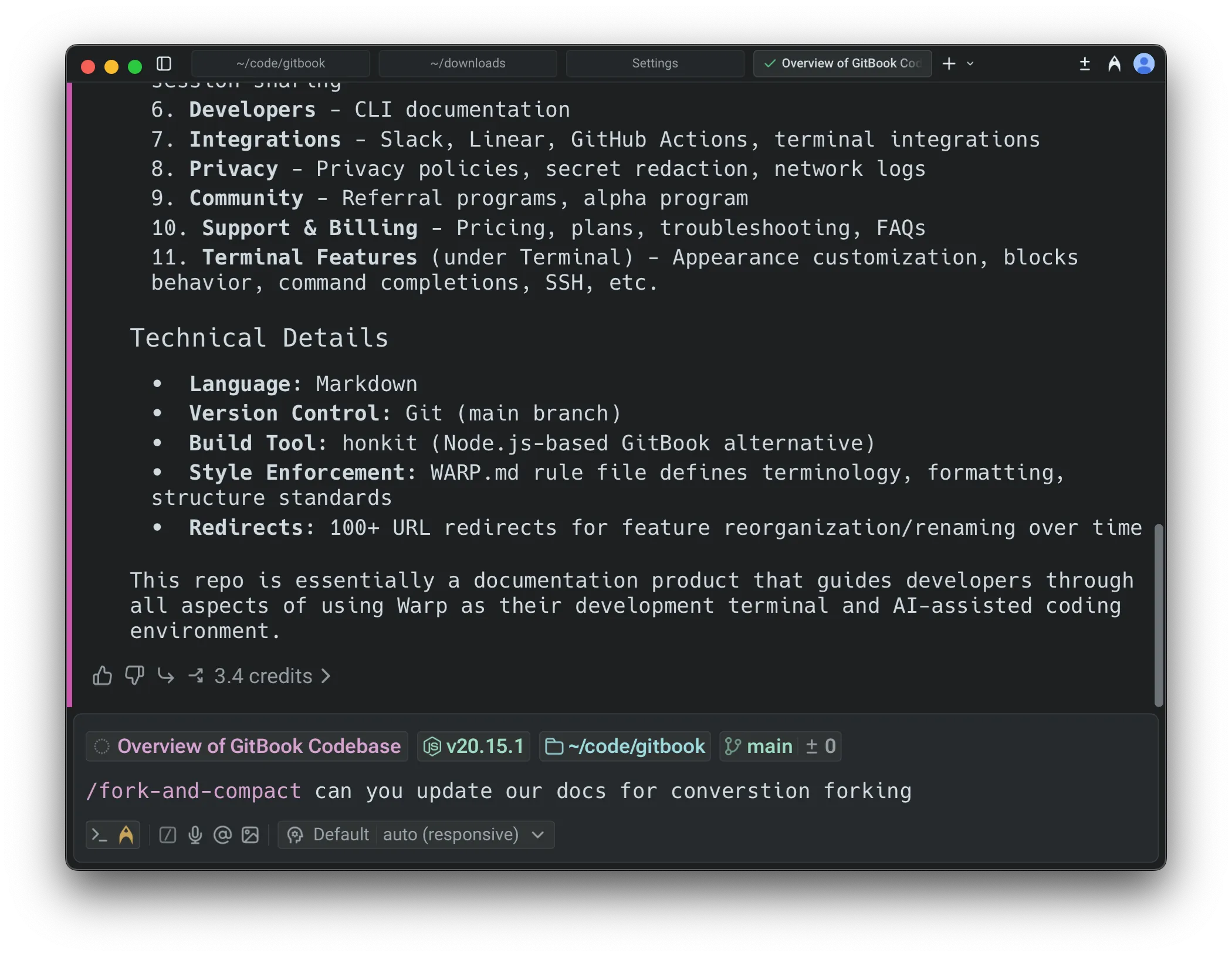Viewport: 1232px width, 957px height.
Task: Expand the auto (responsive) model dropdown
Action: [x=536, y=834]
